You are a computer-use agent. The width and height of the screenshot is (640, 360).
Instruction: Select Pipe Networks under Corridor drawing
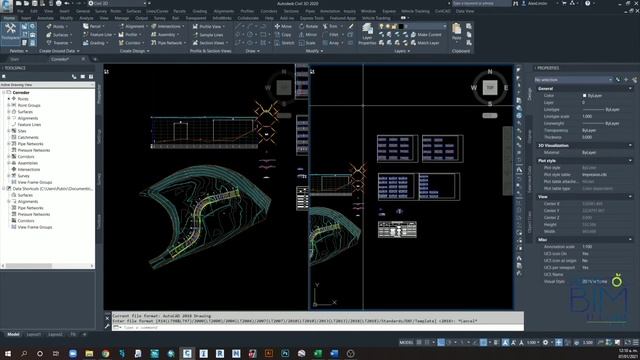click(x=30, y=144)
